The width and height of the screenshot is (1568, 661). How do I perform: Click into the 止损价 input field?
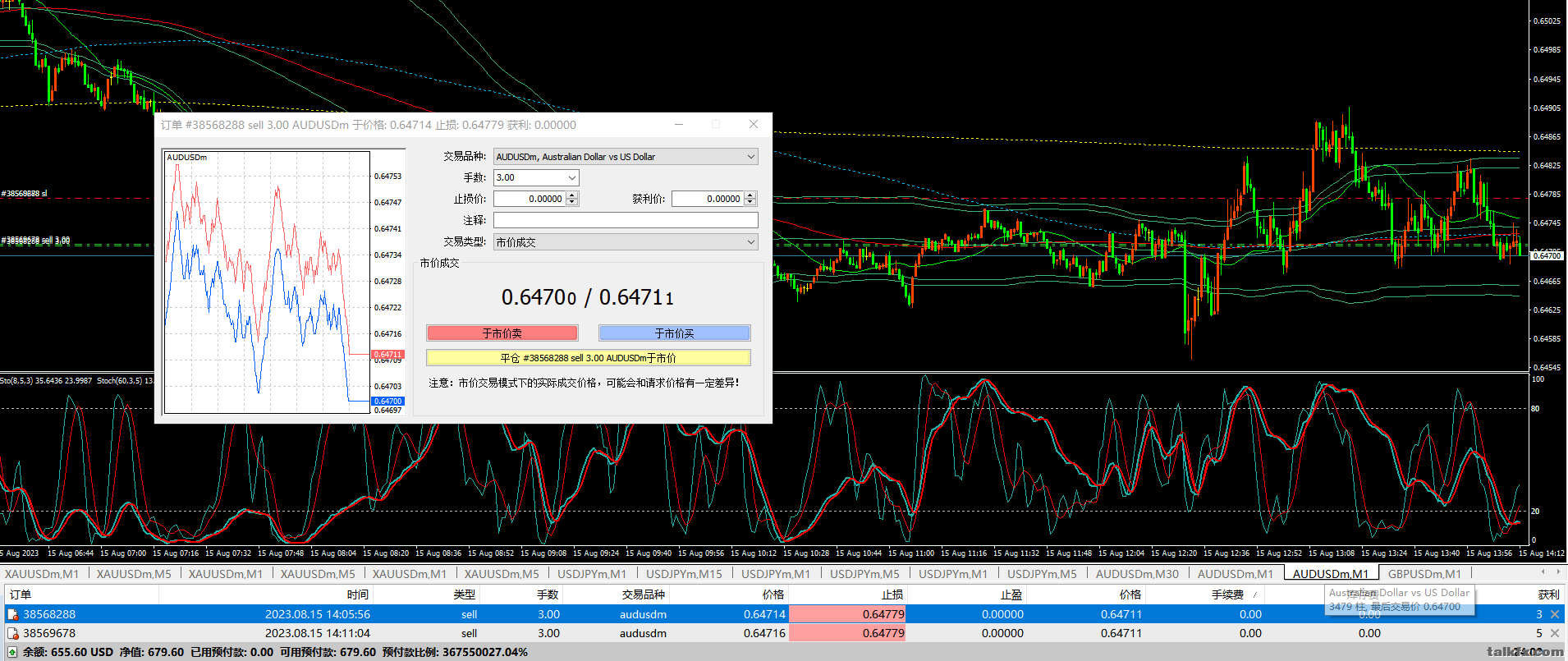click(x=530, y=199)
